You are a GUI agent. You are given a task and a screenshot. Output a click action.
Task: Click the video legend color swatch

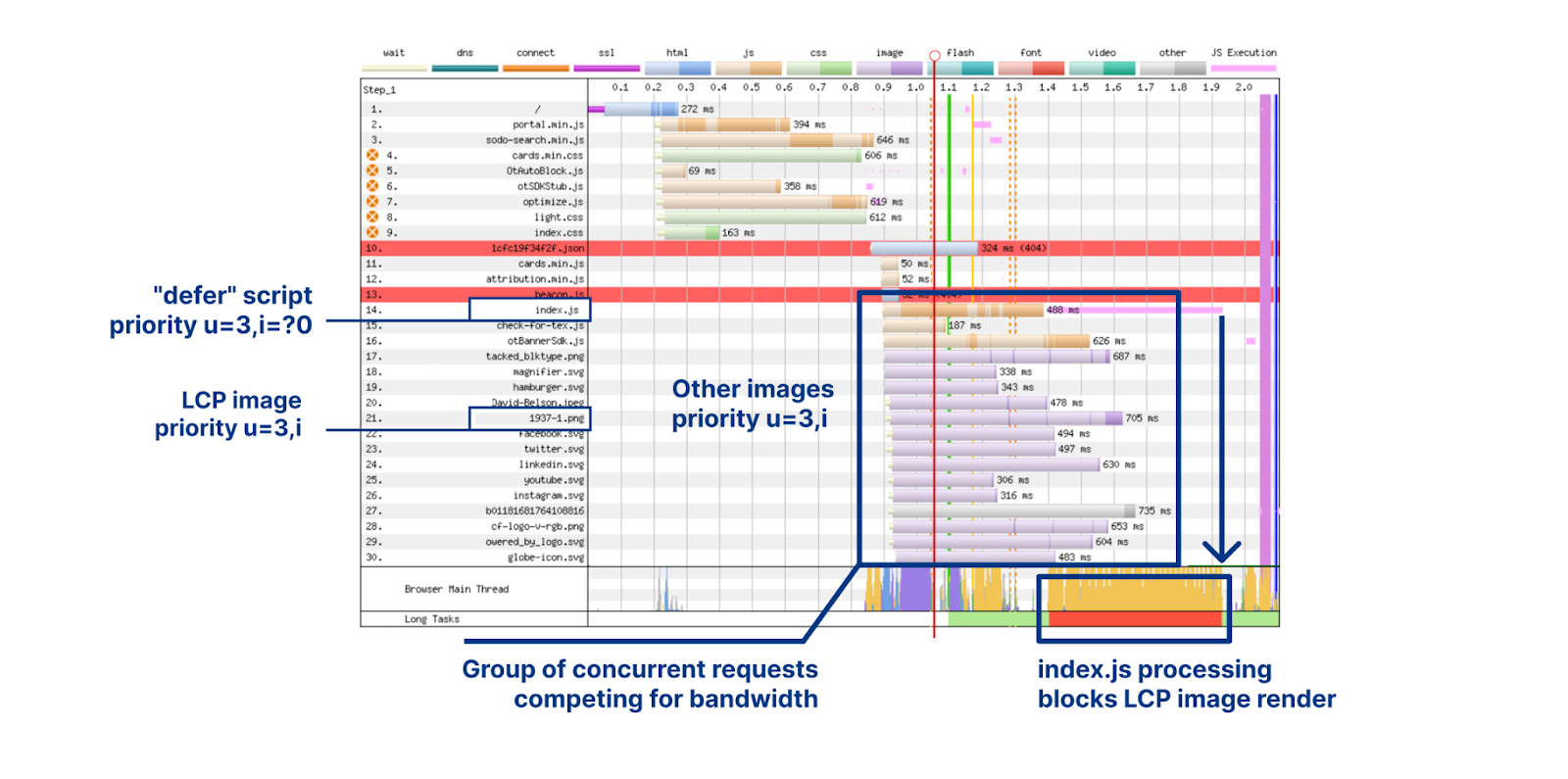pos(1102,69)
